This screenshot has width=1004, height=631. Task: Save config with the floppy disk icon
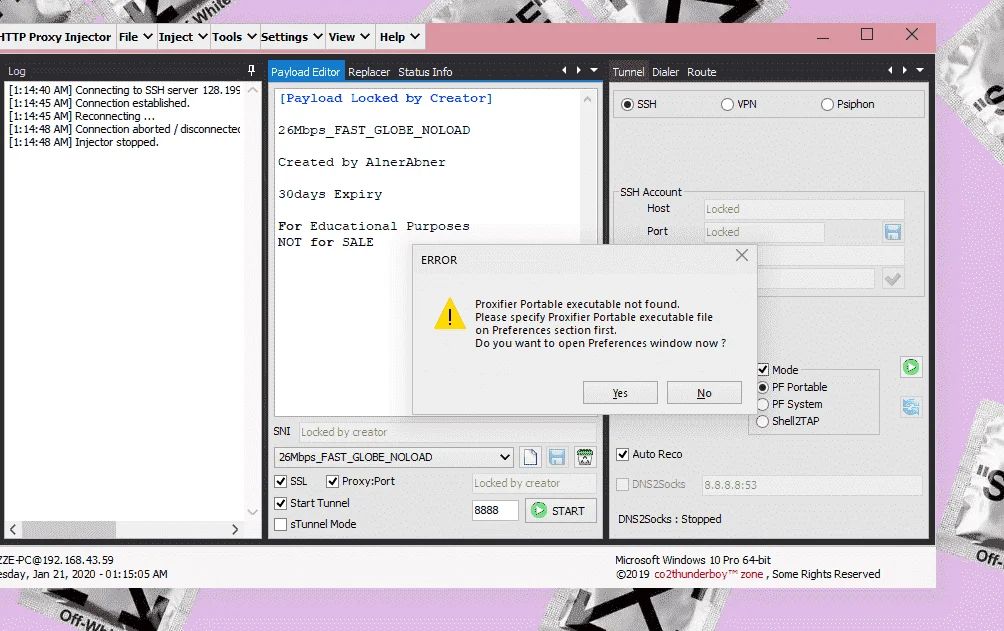(x=557, y=457)
